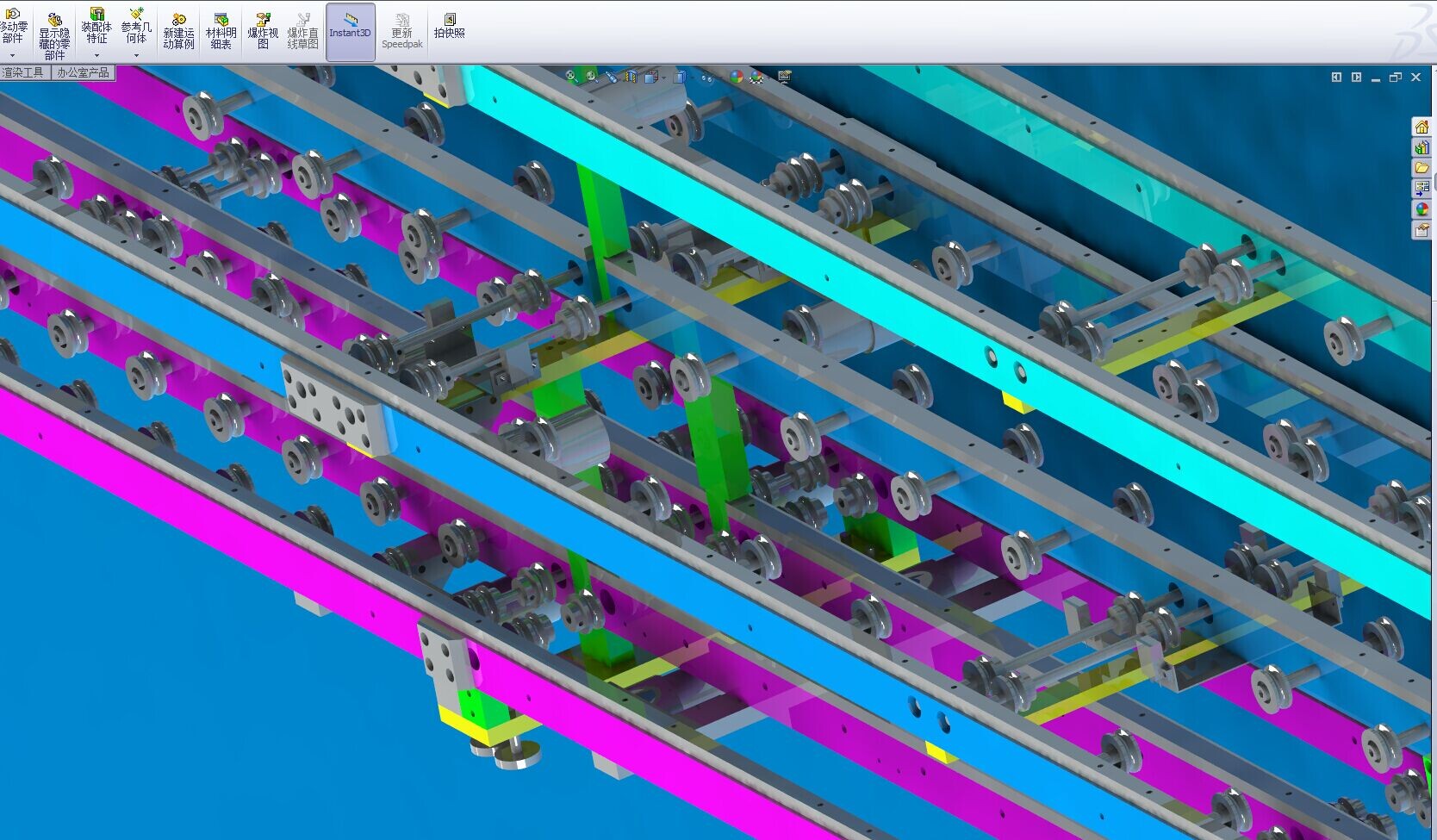The image size is (1437, 840).
Task: Open Design Library task pane tab
Action: [1421, 148]
